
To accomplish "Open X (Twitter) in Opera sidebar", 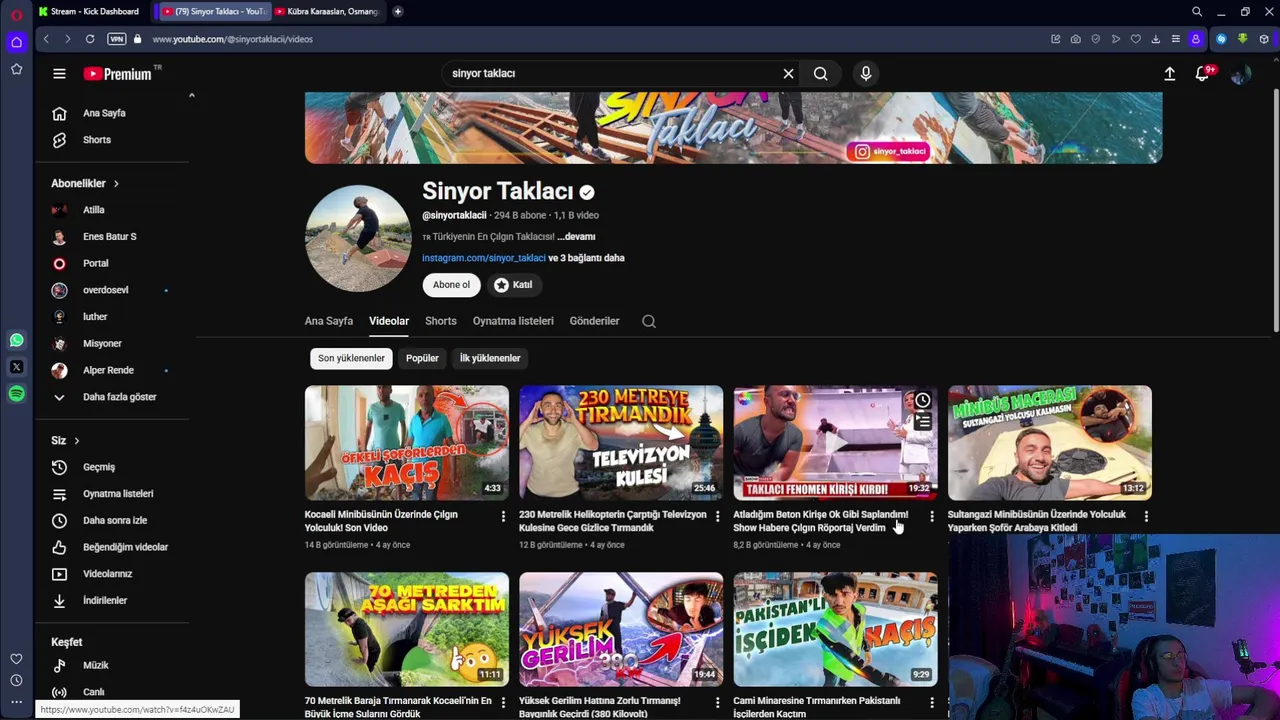I will [16, 367].
